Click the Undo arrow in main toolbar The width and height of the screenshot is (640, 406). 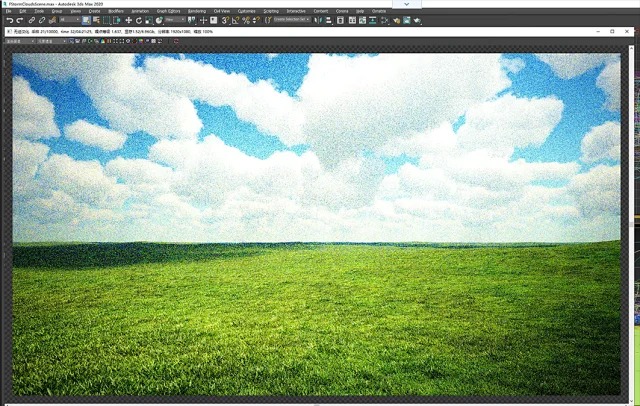(9, 20)
